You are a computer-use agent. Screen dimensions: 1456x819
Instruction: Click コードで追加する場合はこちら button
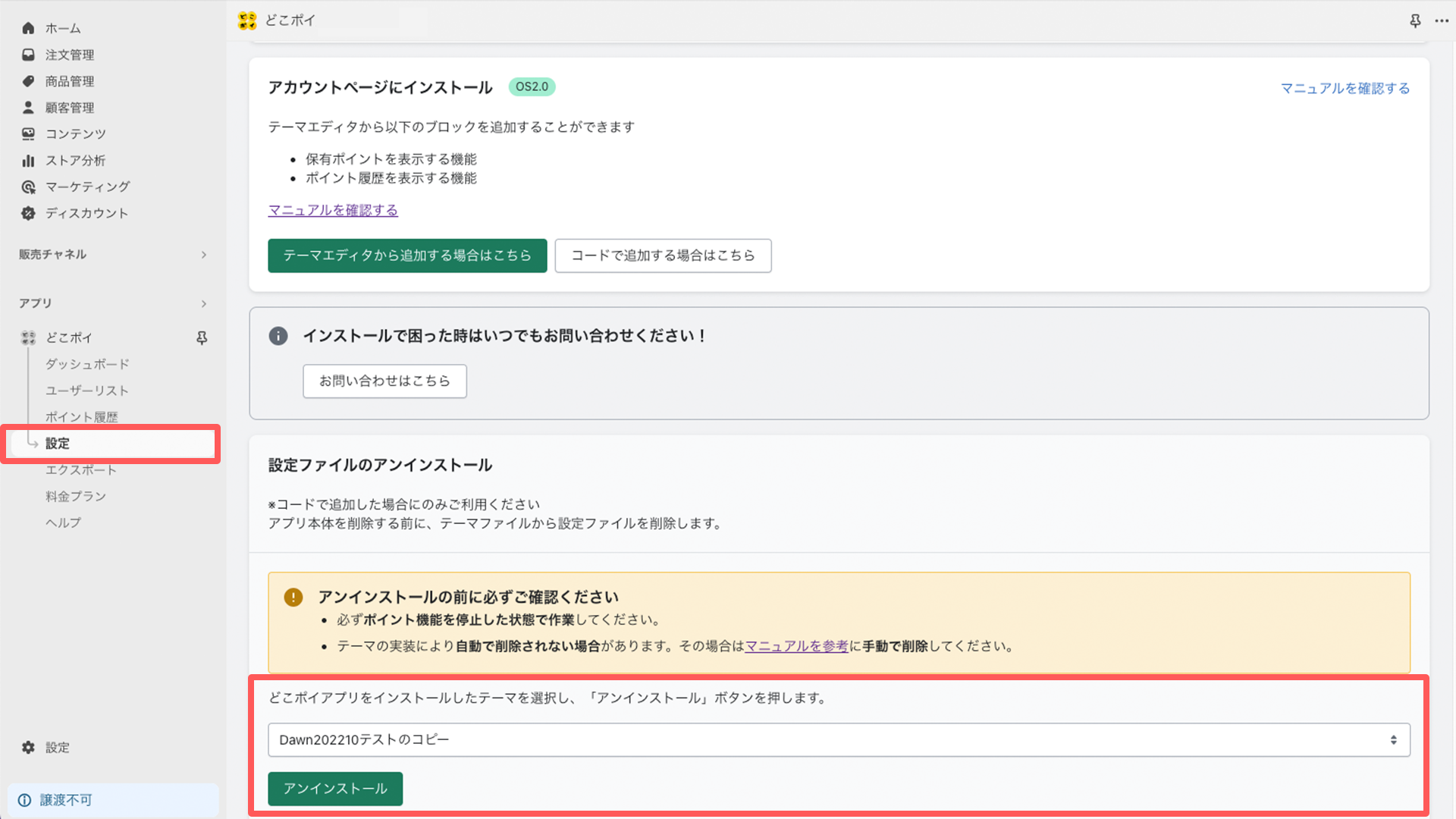[663, 256]
